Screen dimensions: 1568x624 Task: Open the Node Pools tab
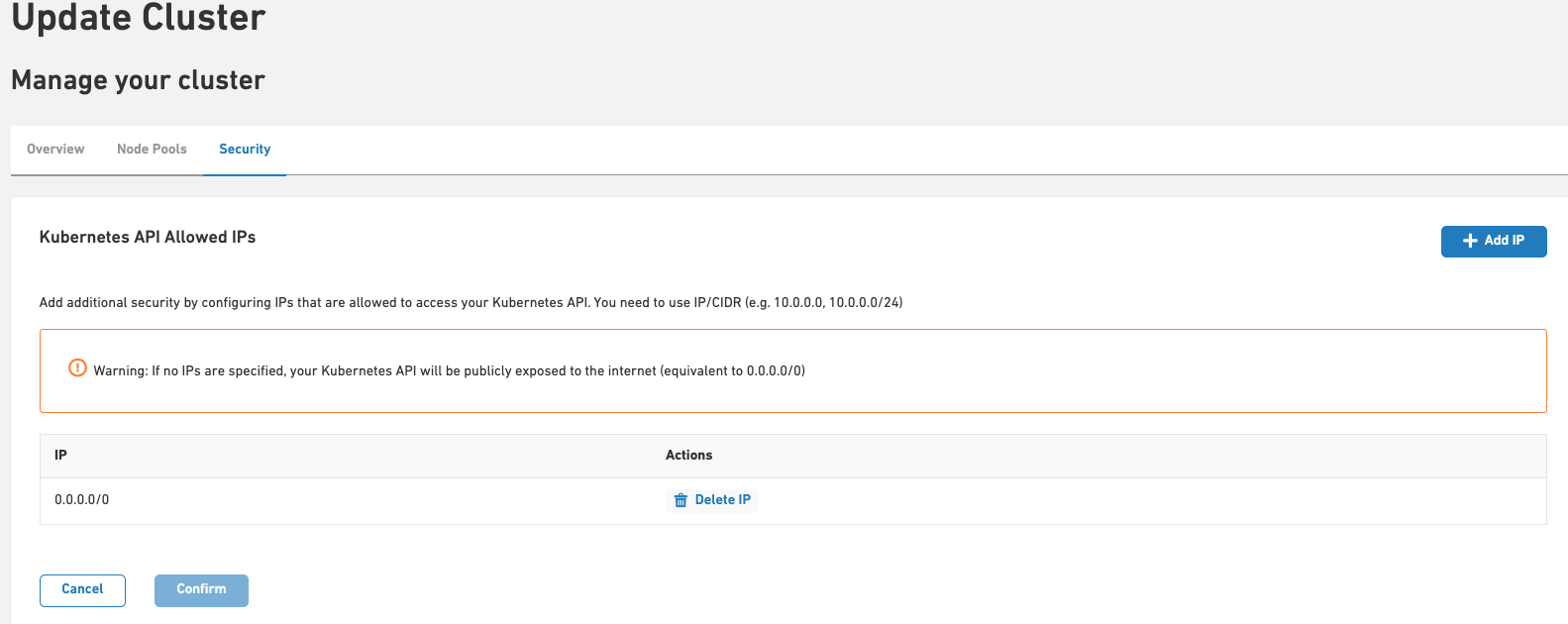point(152,150)
